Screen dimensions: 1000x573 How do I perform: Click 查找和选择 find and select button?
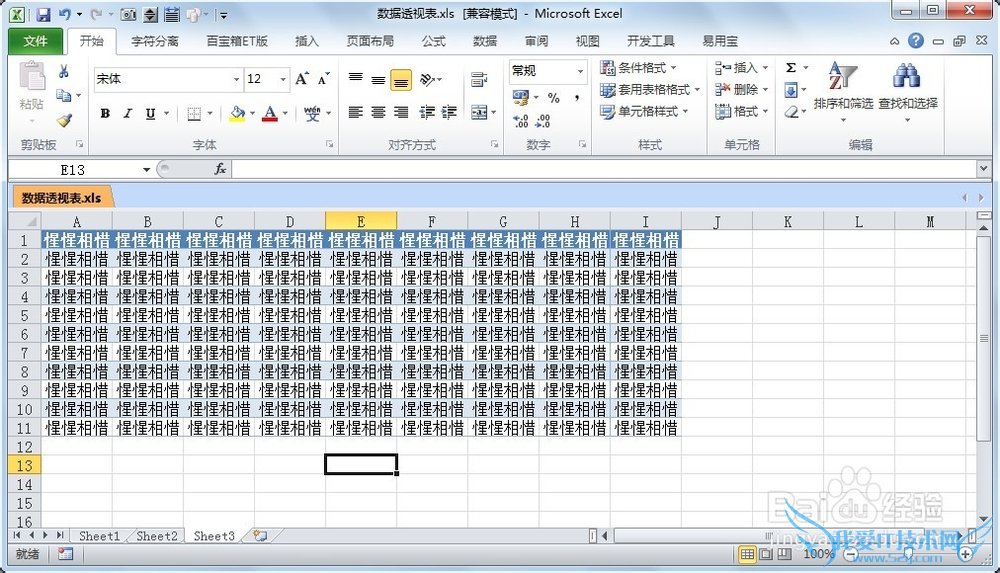point(908,91)
